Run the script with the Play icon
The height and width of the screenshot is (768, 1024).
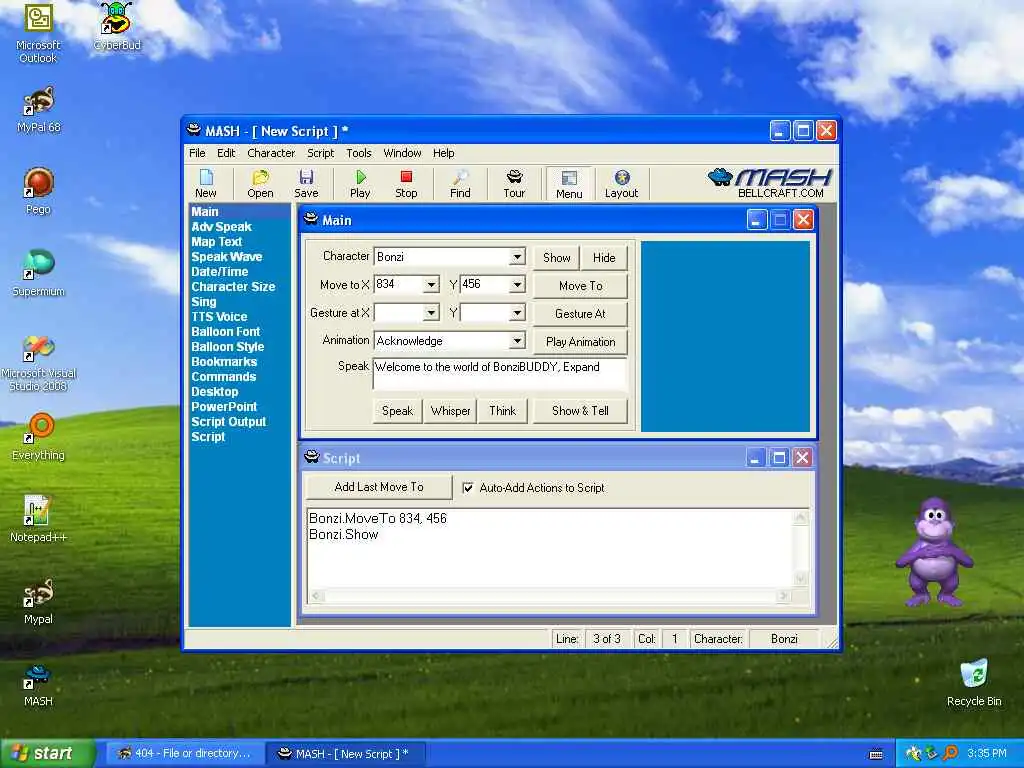[x=360, y=184]
